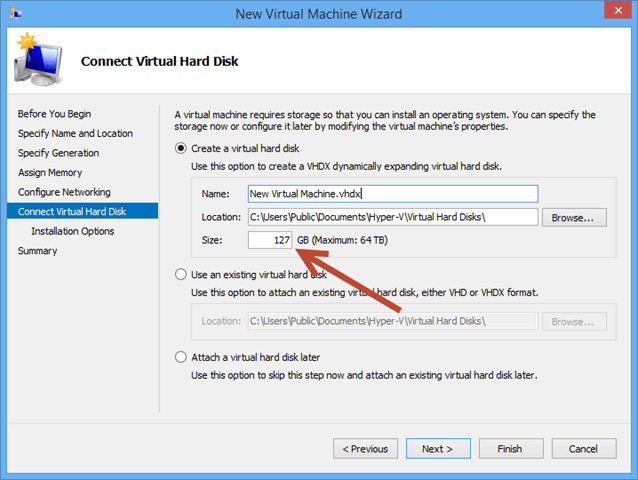
Task: Click the Size field showing 127
Action: (270, 240)
